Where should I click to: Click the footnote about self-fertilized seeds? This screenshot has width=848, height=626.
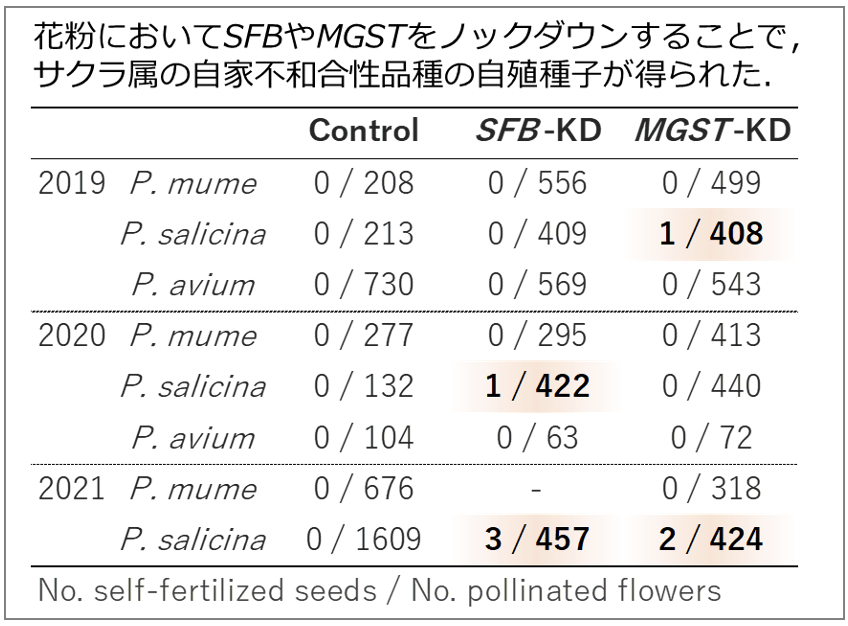click(380, 590)
